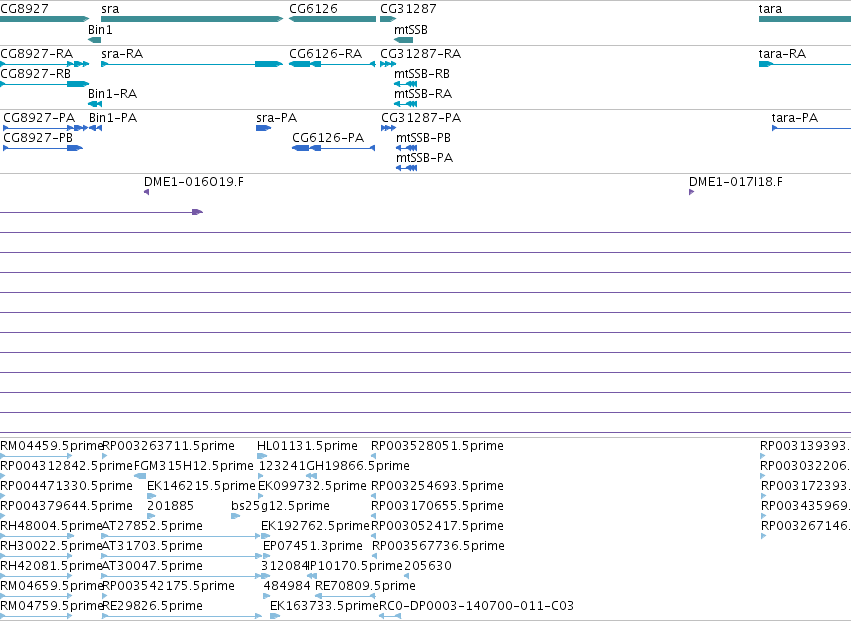Screen dimensions: 851x621
Task: Select the AT31703.5prime EST label
Action: point(152,546)
